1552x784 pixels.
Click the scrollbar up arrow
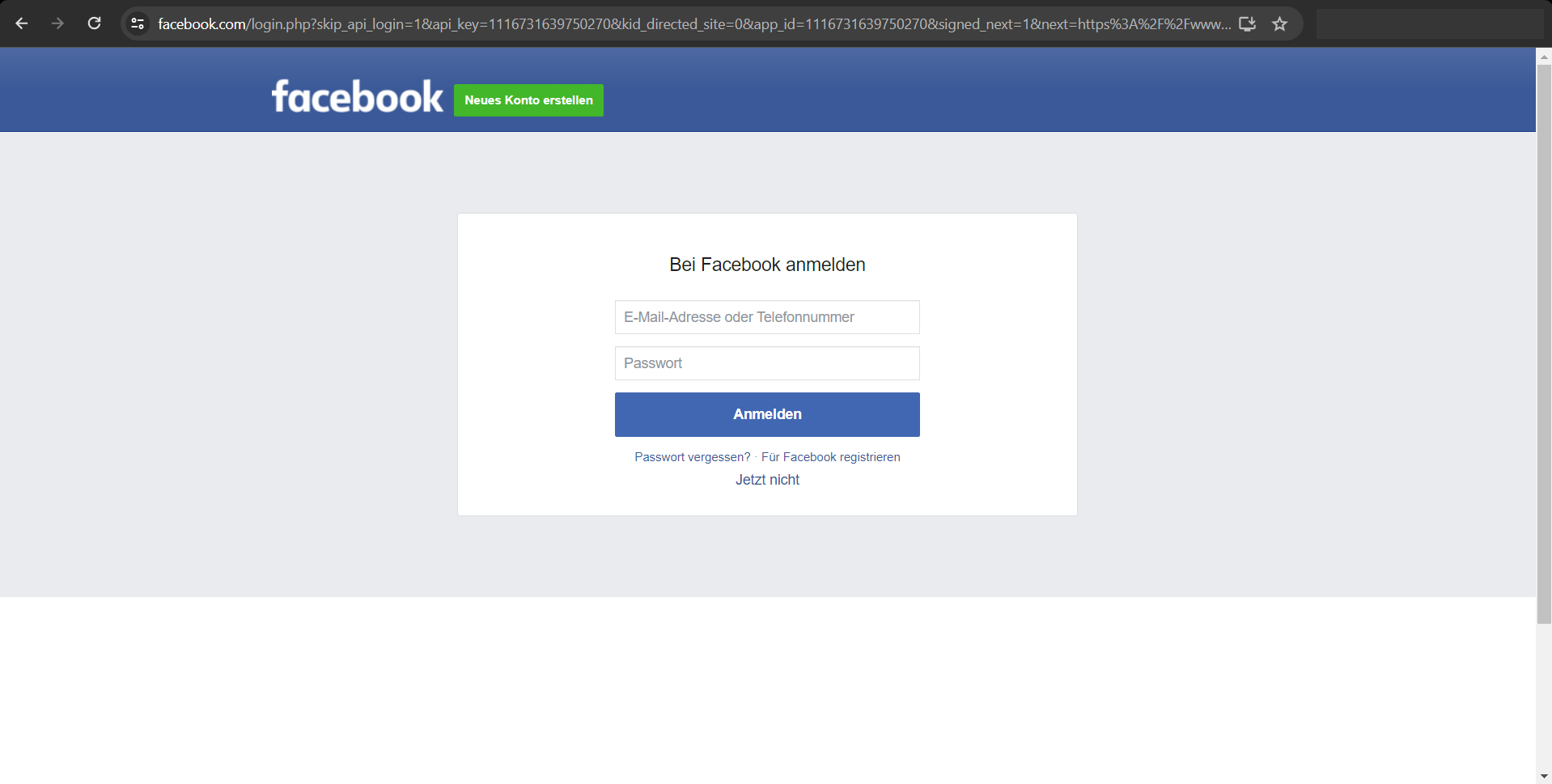(1544, 56)
